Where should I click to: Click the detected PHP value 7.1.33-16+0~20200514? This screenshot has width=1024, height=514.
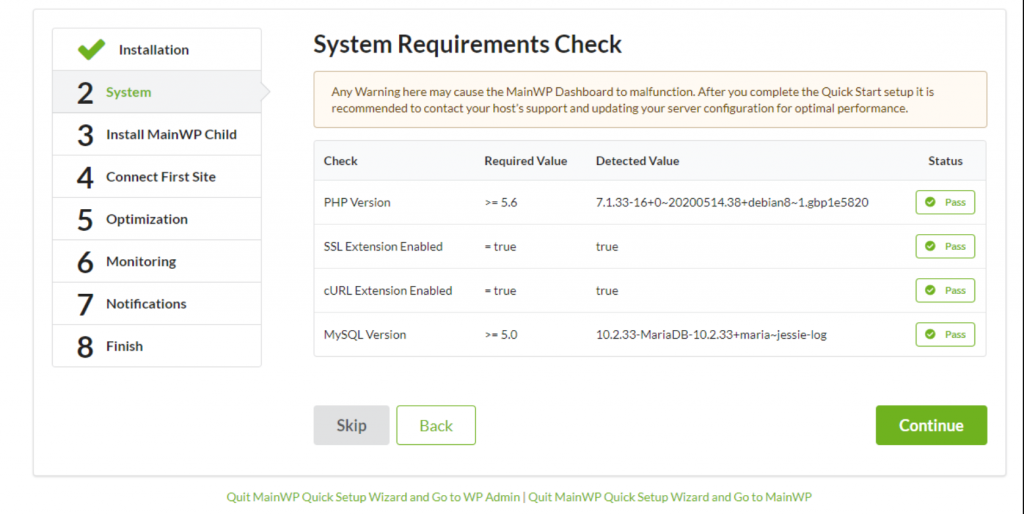click(732, 202)
